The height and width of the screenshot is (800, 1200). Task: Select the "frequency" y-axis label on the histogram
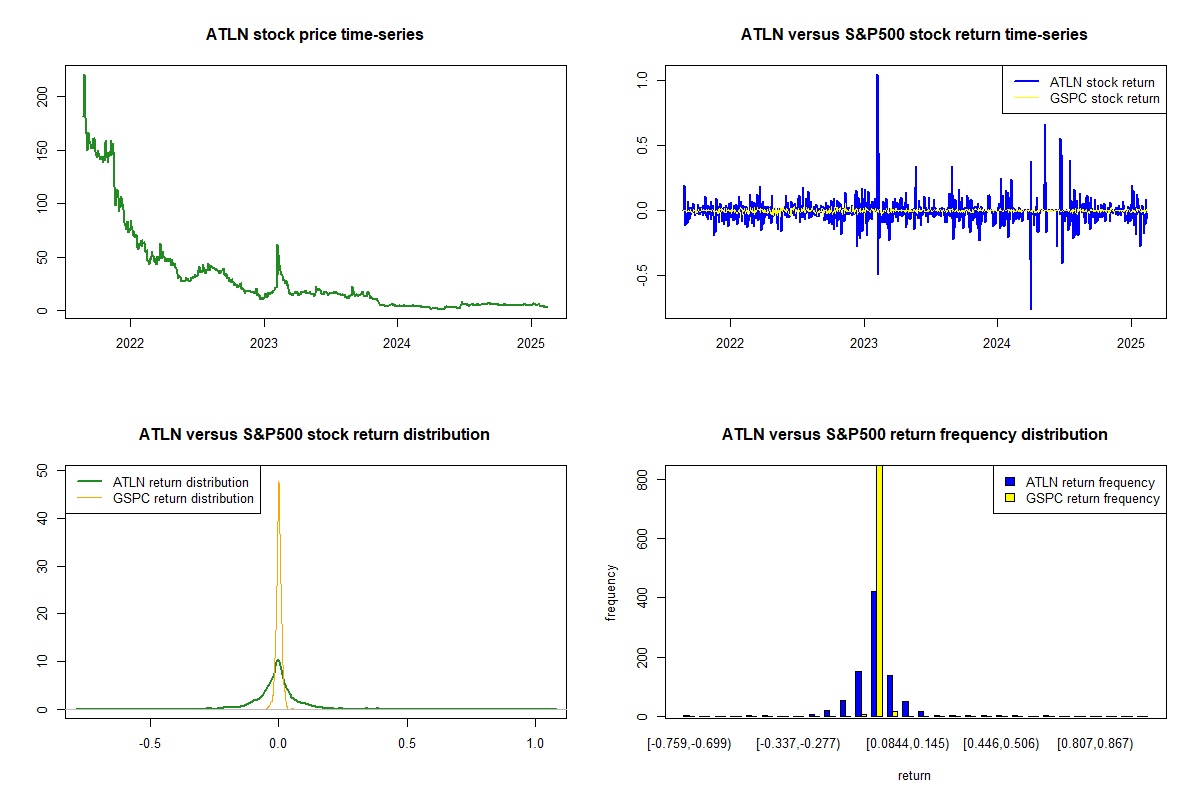[x=611, y=592]
